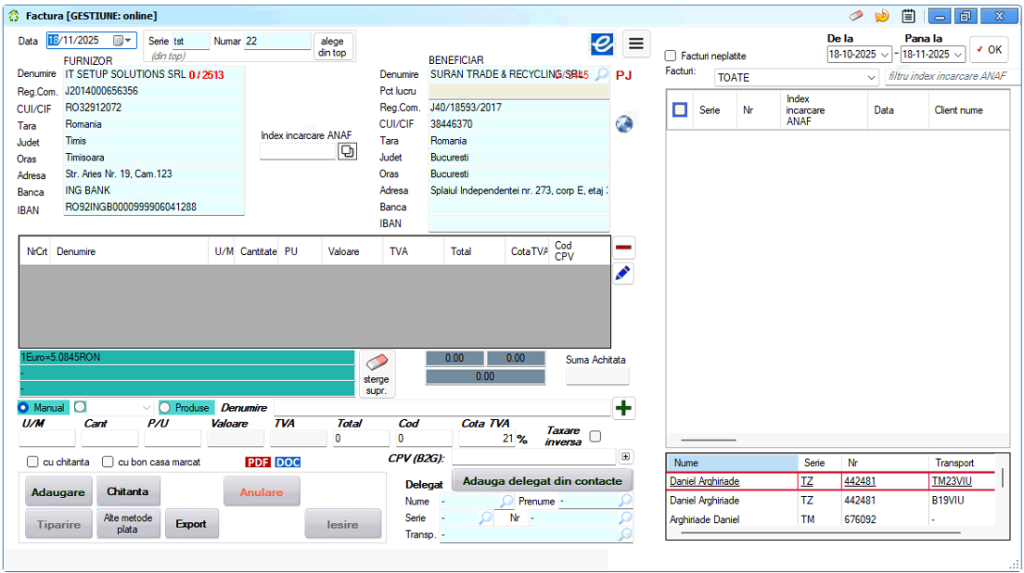
Task: Click the Tiparire button
Action: tap(59, 524)
